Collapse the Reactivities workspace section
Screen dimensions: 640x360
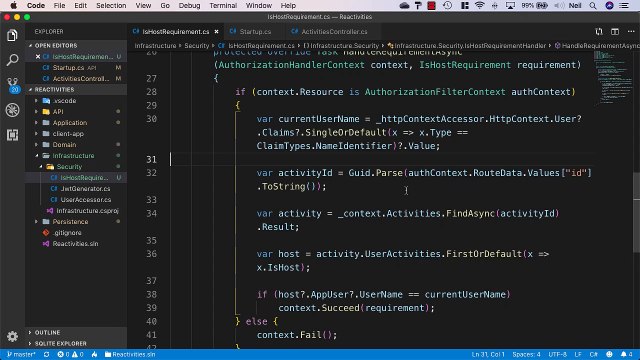pyautogui.click(x=76, y=89)
